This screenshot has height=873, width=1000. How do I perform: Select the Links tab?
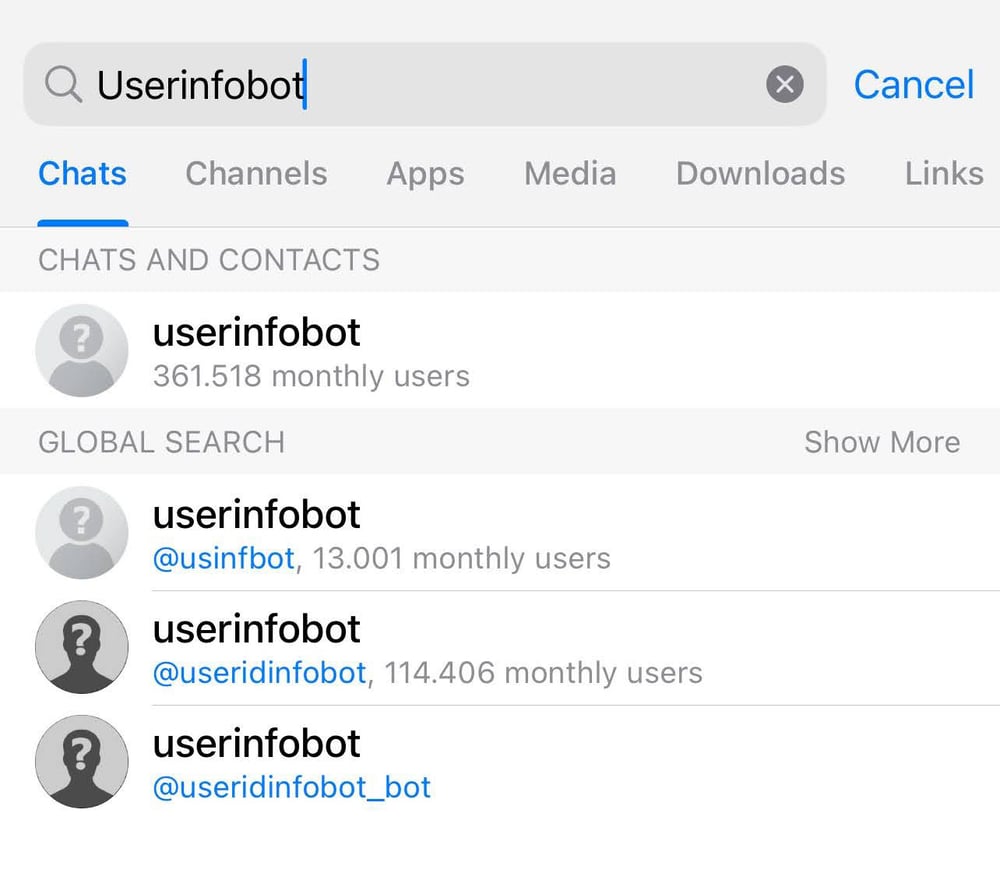pyautogui.click(x=944, y=173)
